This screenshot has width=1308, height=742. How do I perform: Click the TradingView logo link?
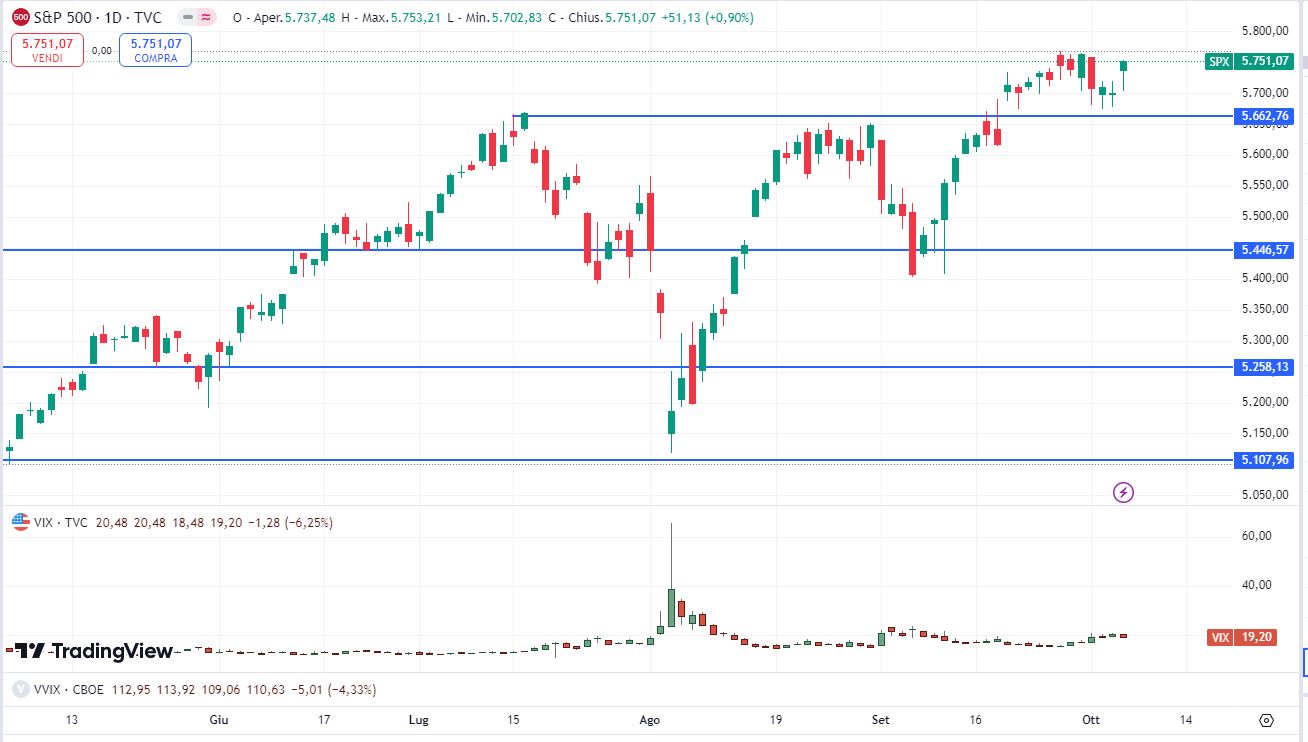(95, 651)
